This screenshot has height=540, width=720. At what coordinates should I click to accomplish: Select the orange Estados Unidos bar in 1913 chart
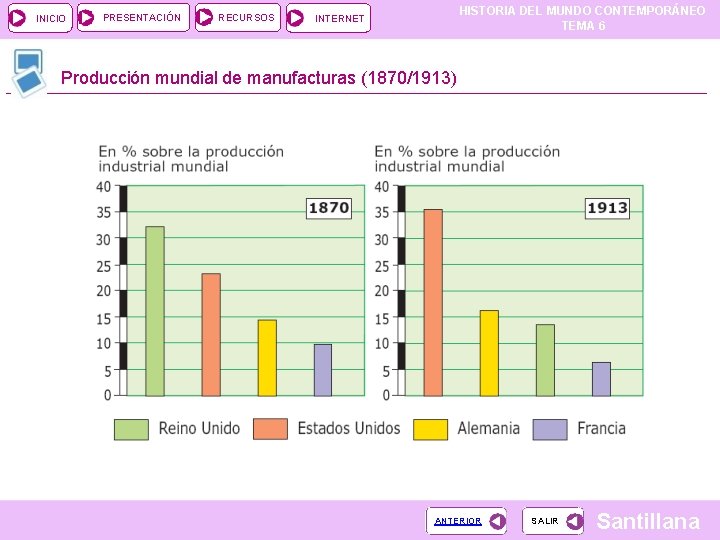pyautogui.click(x=433, y=303)
